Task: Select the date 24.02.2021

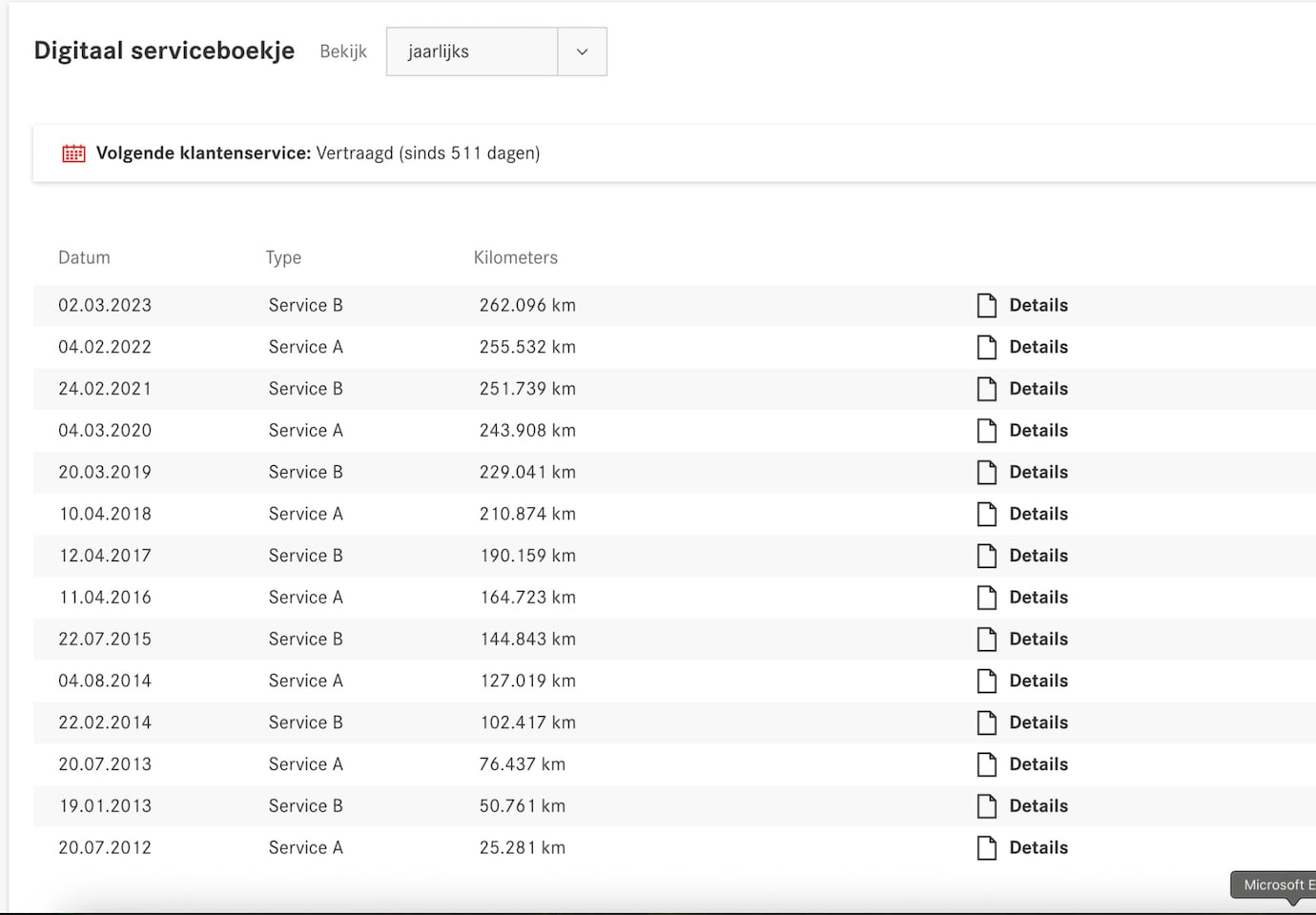Action: click(105, 389)
